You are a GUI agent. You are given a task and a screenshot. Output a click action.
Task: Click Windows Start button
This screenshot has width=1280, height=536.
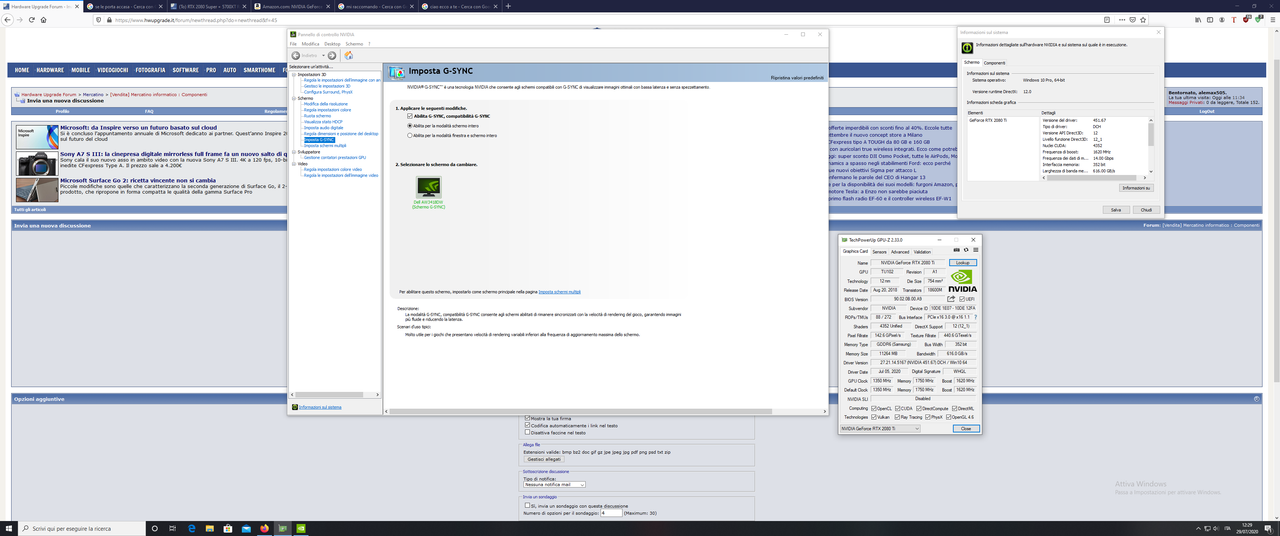(8, 527)
